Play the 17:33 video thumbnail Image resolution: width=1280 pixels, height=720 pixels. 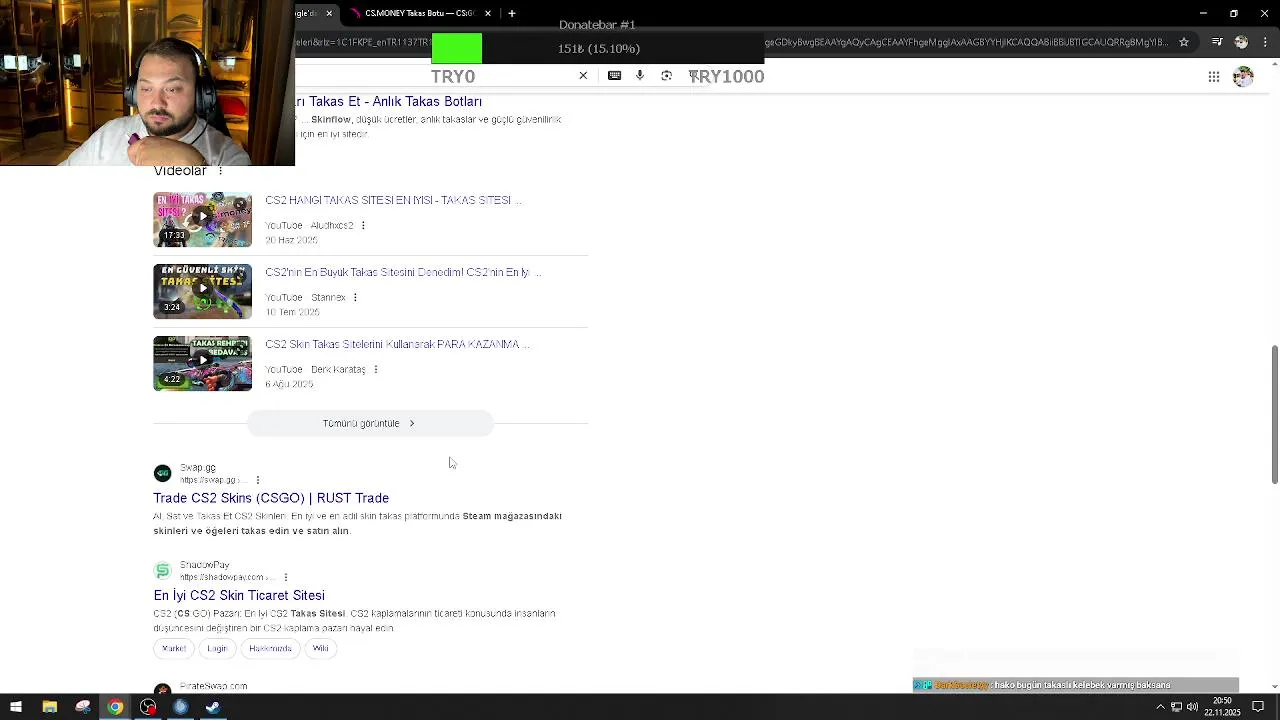[x=202, y=219]
